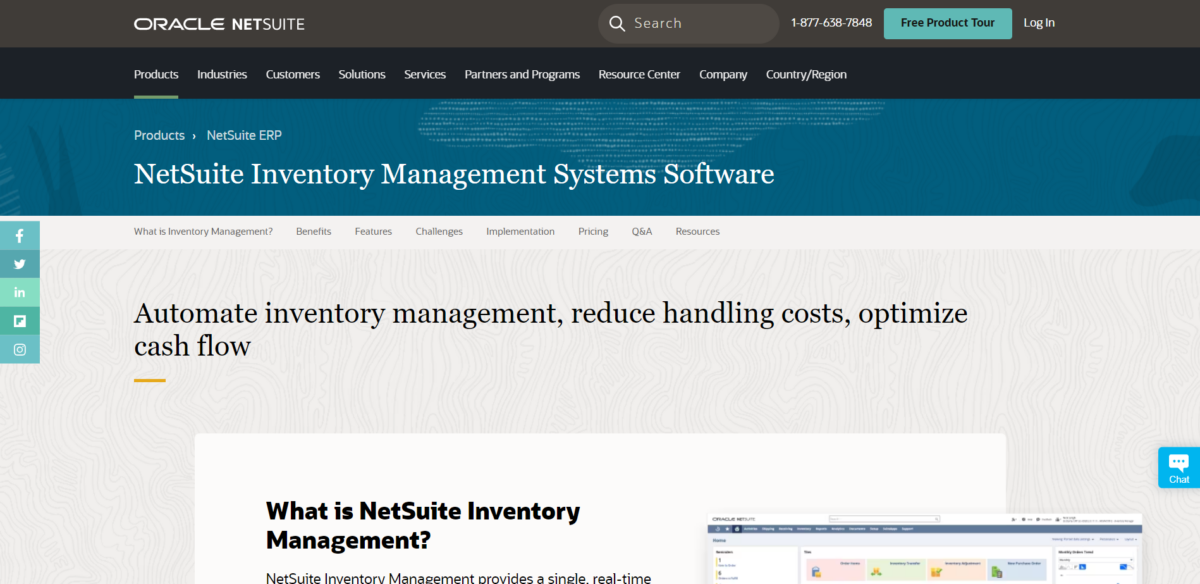Expand the Solutions menu
This screenshot has height=584, width=1200.
pyautogui.click(x=362, y=74)
